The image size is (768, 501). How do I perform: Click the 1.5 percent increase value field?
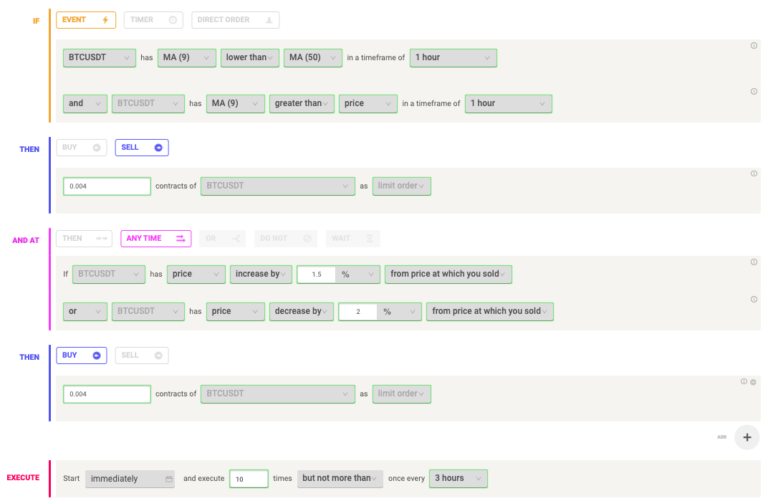pyautogui.click(x=316, y=274)
